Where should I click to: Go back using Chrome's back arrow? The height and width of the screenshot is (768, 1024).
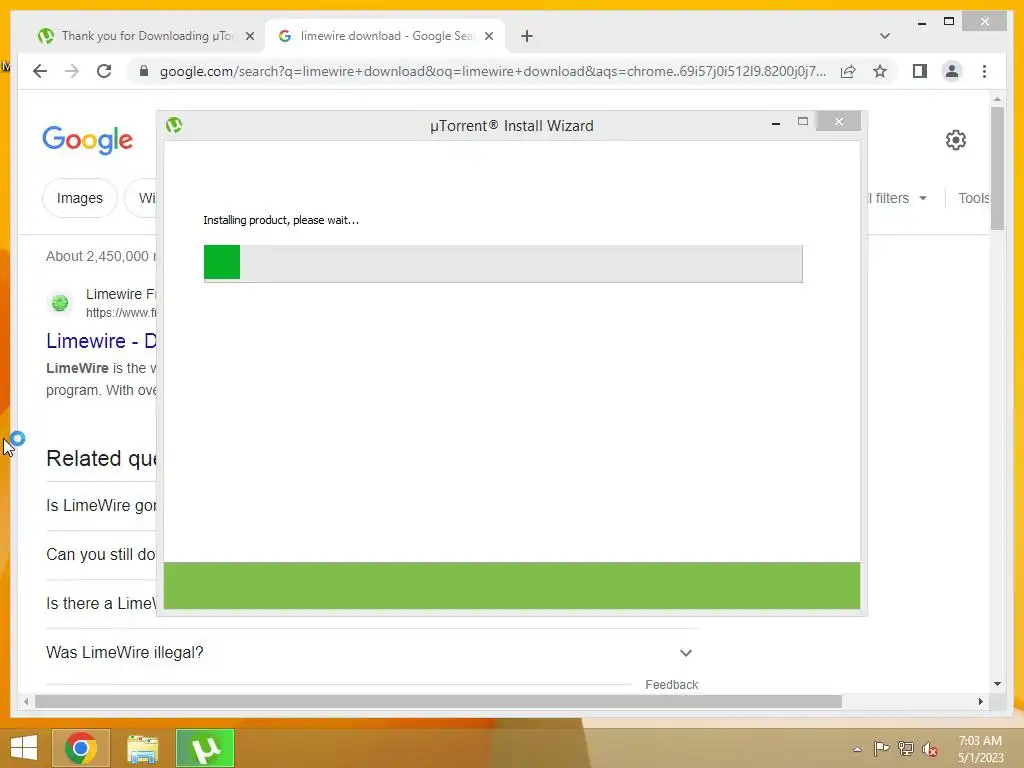[40, 71]
